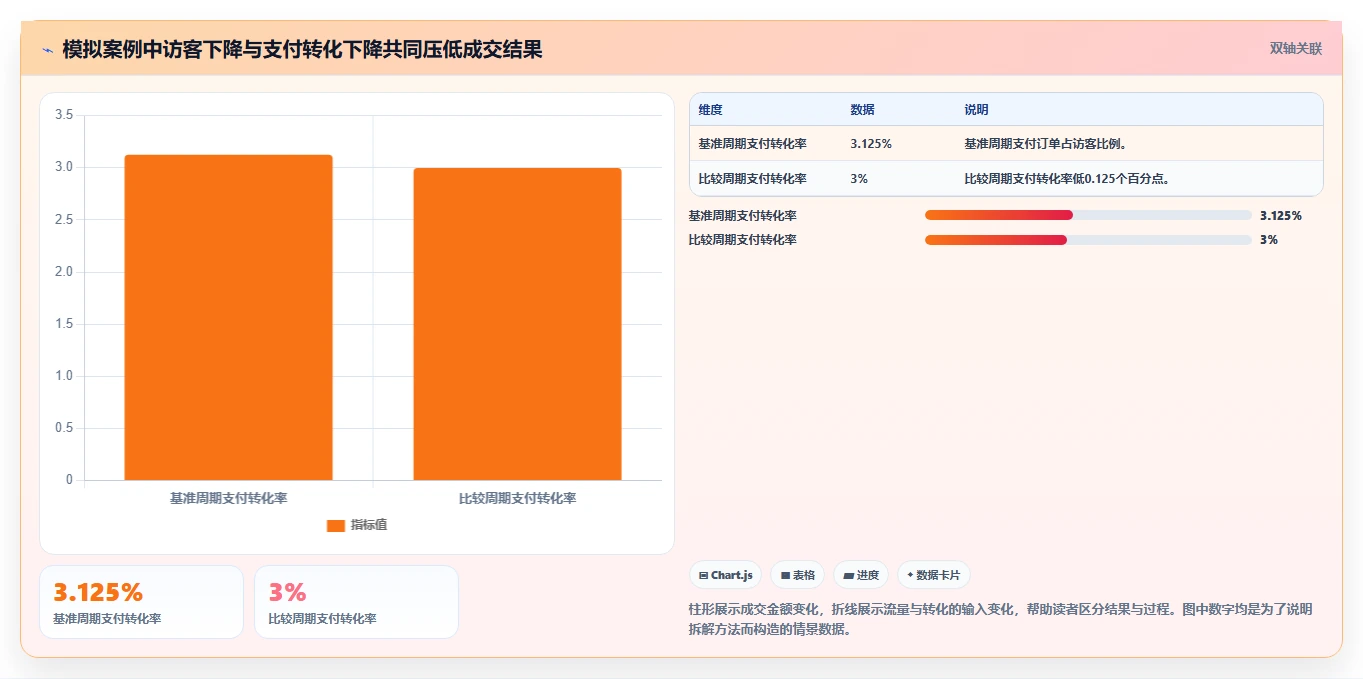Click x-axis label 比较周期支付转化率
The image size is (1363, 679).
coord(517,498)
